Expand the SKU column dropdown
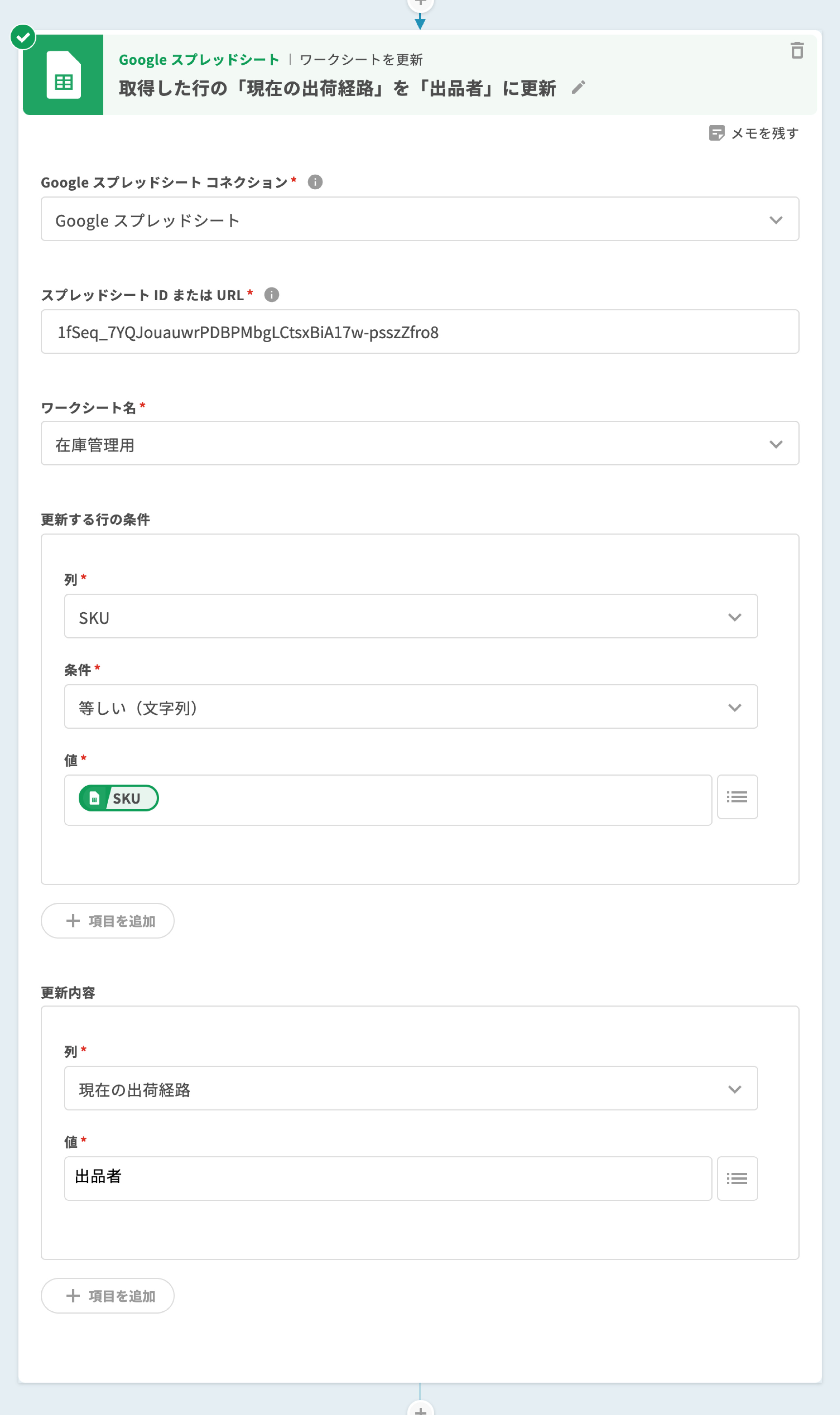The width and height of the screenshot is (840, 1415). point(410,616)
